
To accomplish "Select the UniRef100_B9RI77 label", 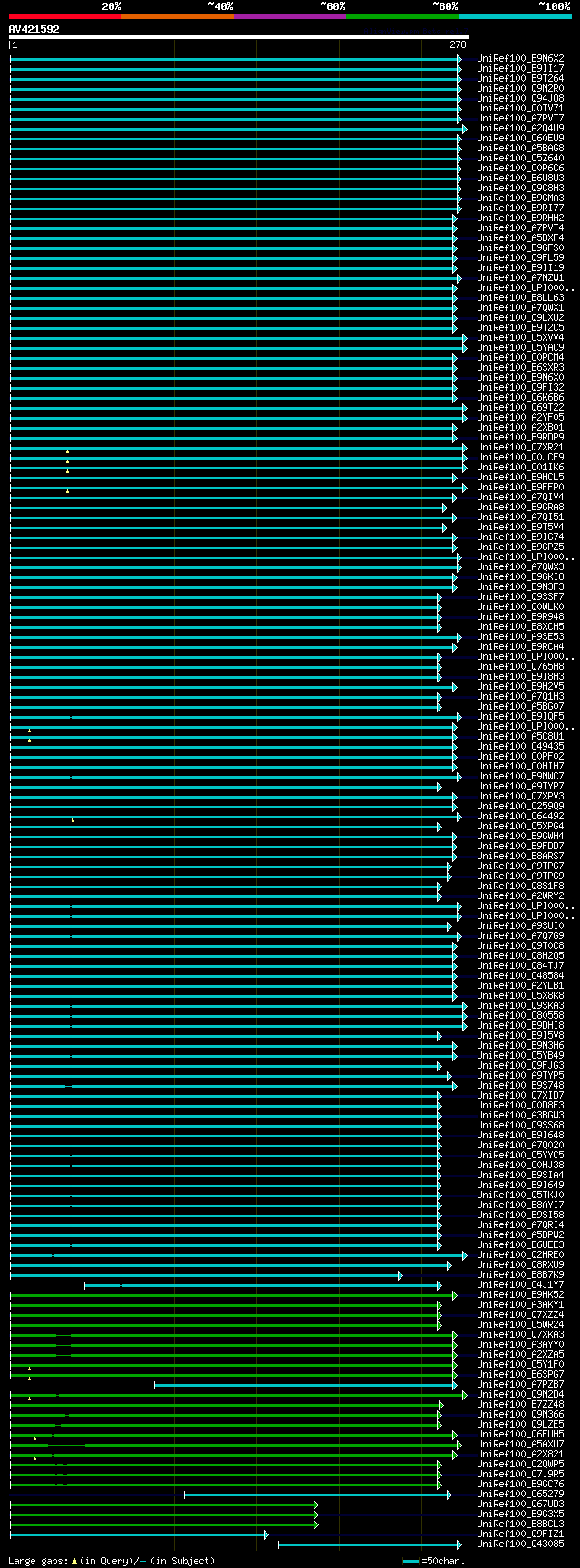I will coord(520,208).
